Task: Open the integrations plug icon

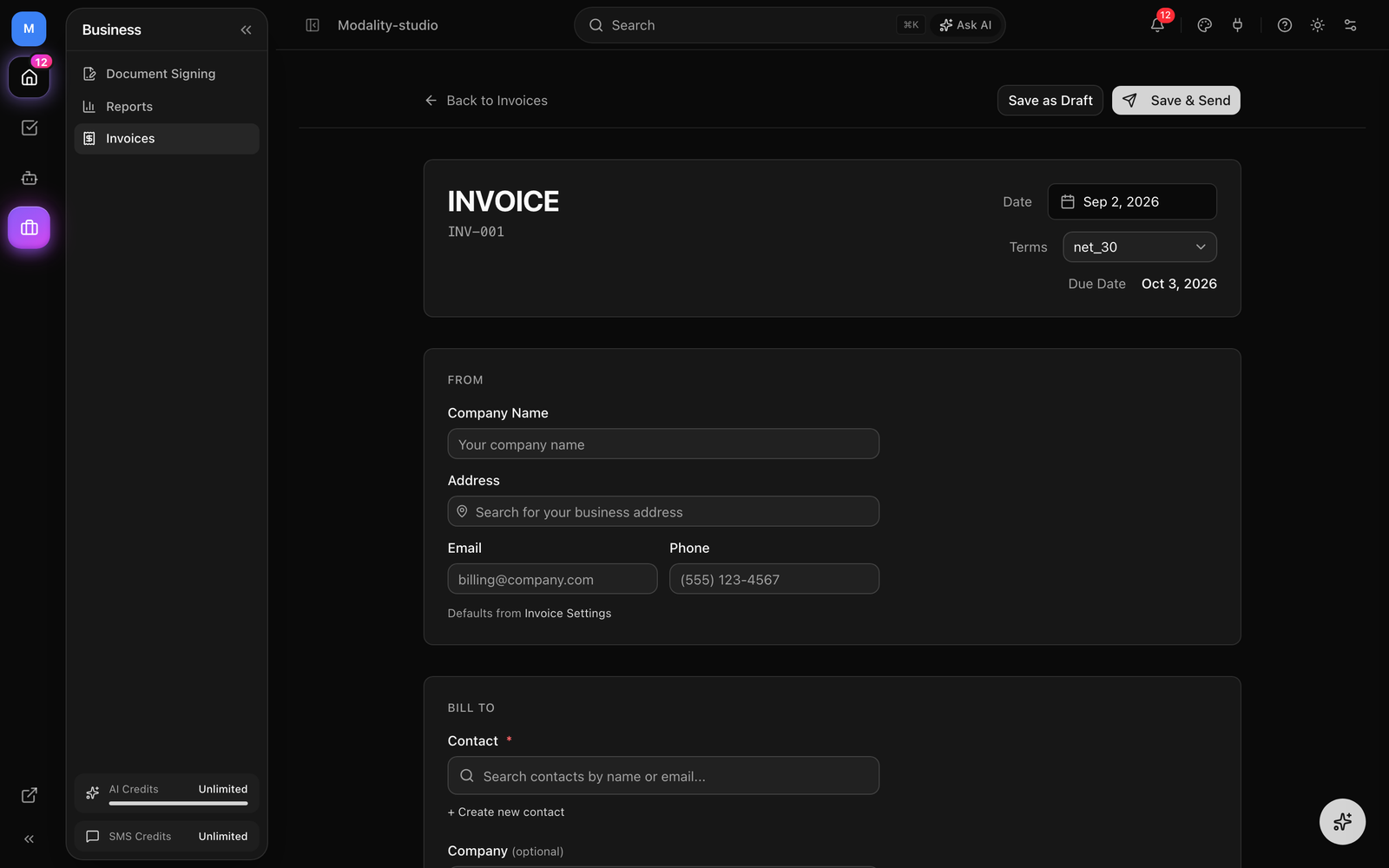Action: tap(1237, 25)
